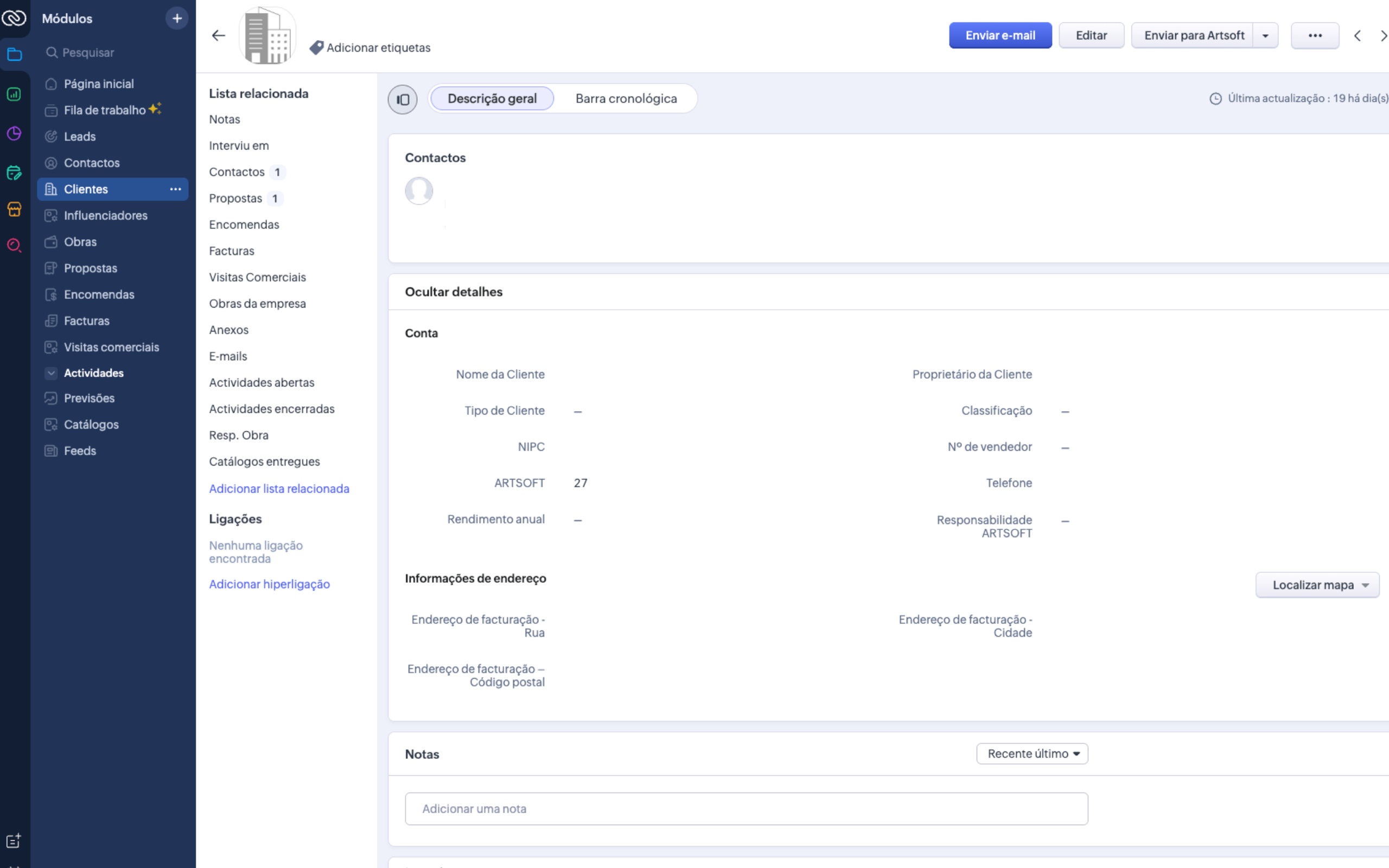Open the analytics chart icon in left rail
This screenshot has width=1389, height=868.
click(x=14, y=94)
